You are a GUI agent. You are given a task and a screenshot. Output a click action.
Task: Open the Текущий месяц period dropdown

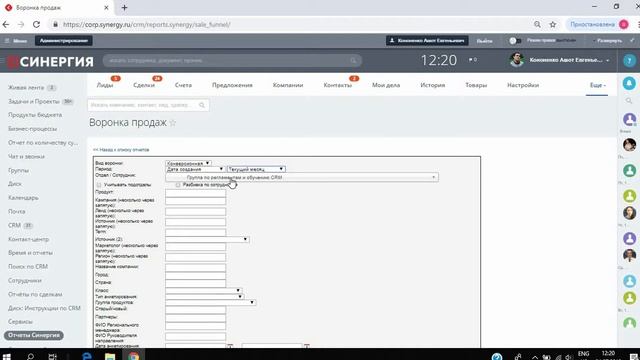(x=256, y=169)
